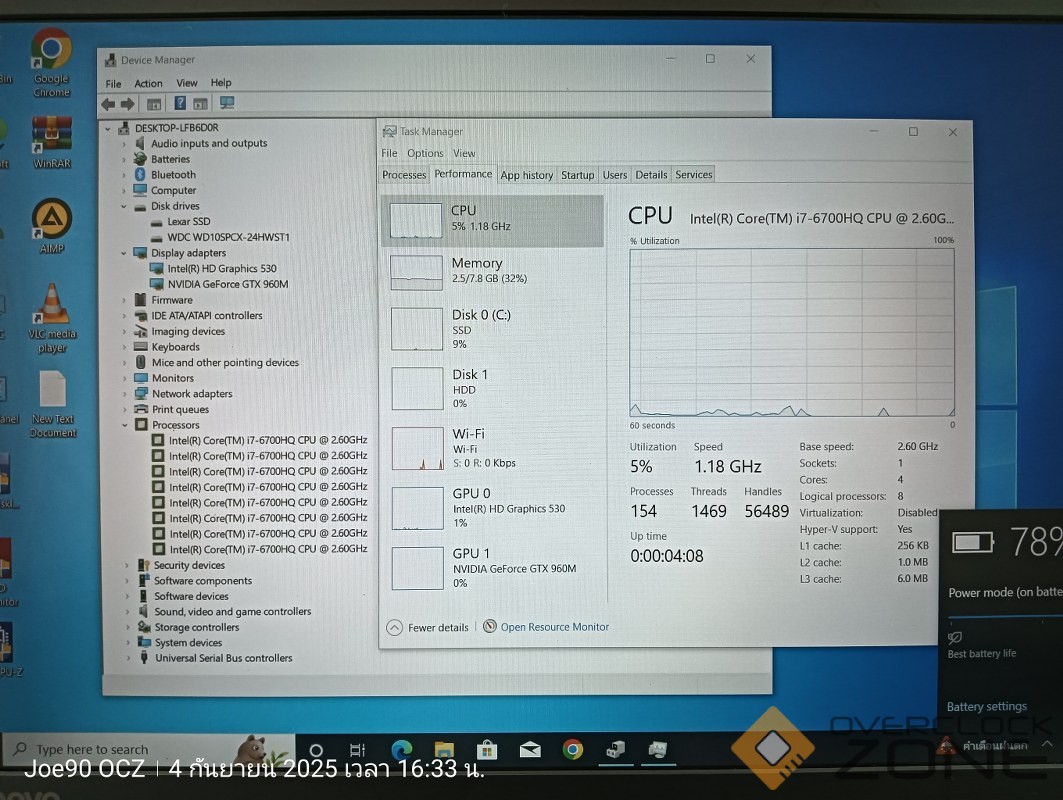Viewport: 1063px width, 800px height.
Task: Switch to the Startup tab
Action: [578, 175]
